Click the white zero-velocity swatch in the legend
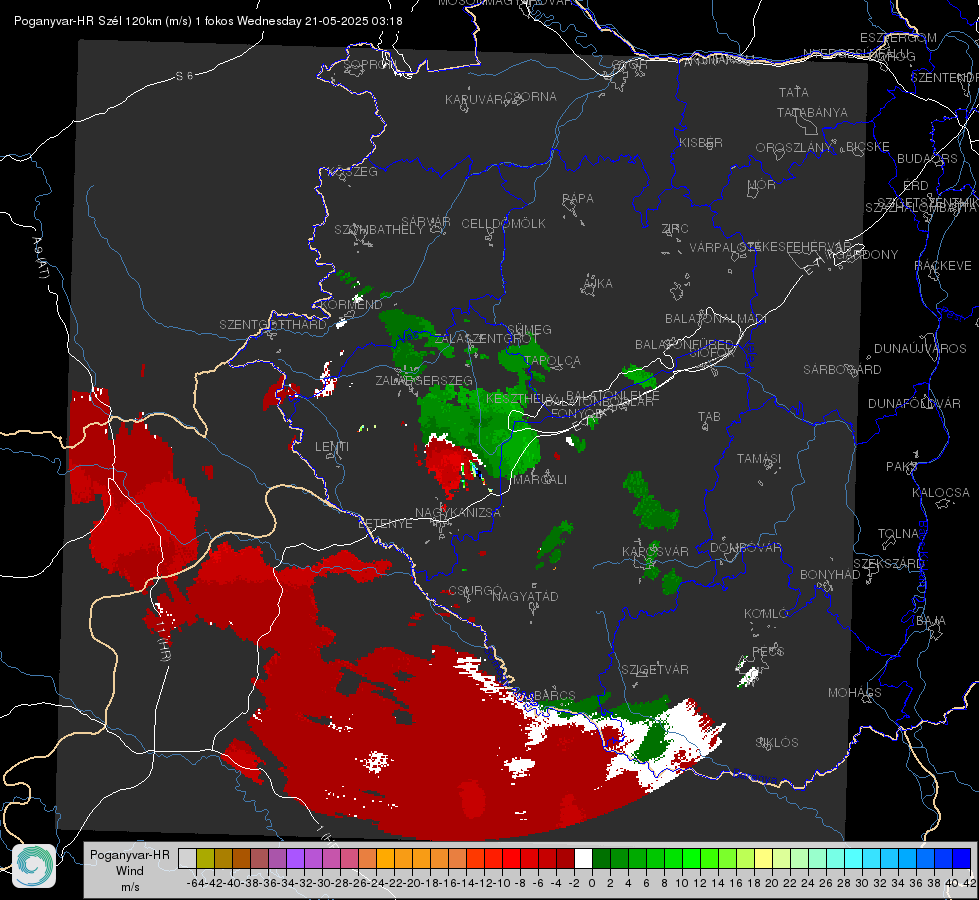The width and height of the screenshot is (979, 900). (583, 858)
